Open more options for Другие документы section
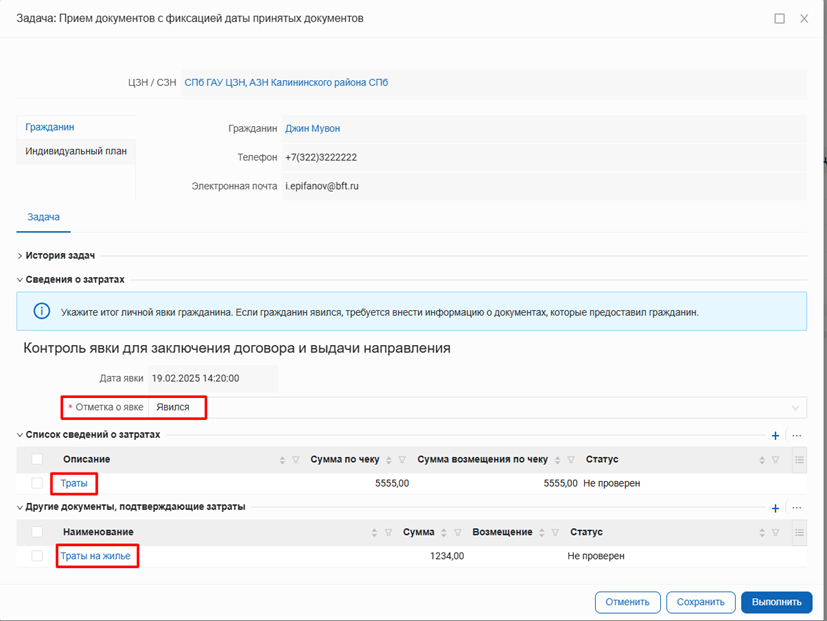827x621 pixels. (796, 508)
